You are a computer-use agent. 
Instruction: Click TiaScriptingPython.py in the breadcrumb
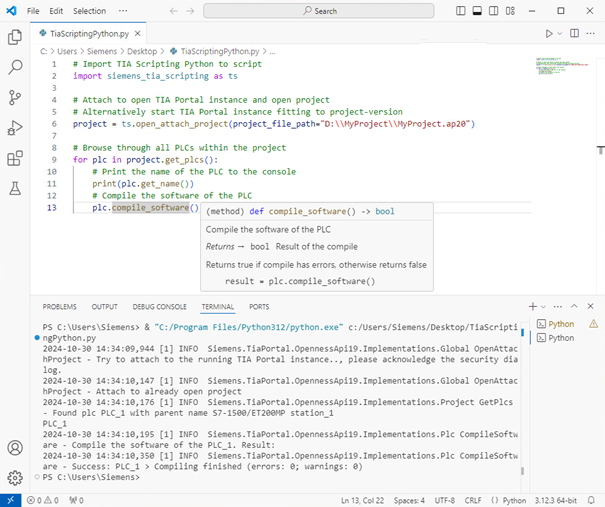(220, 51)
